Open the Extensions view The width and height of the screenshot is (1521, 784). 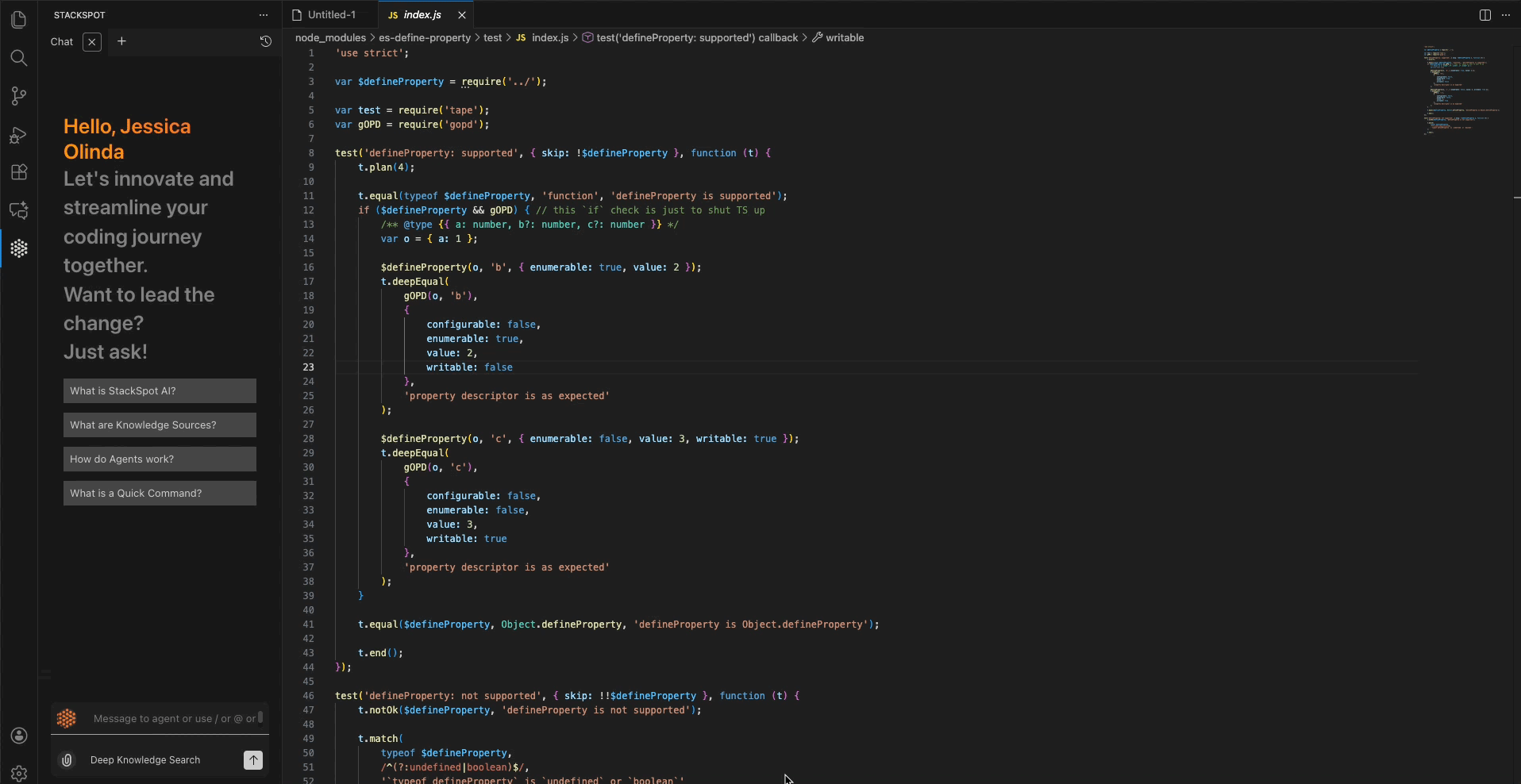click(19, 172)
